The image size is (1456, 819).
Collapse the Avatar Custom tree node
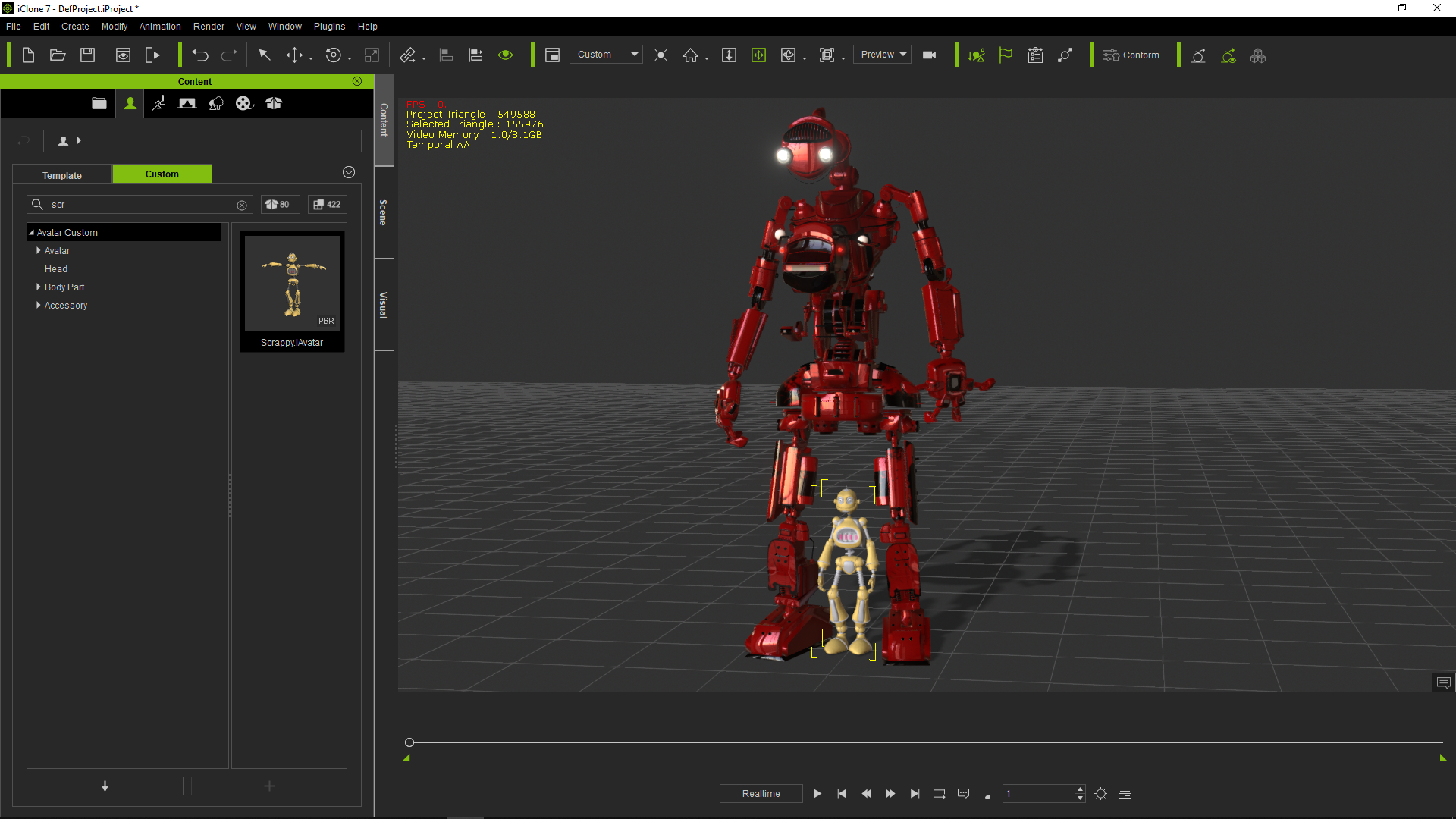pos(32,233)
